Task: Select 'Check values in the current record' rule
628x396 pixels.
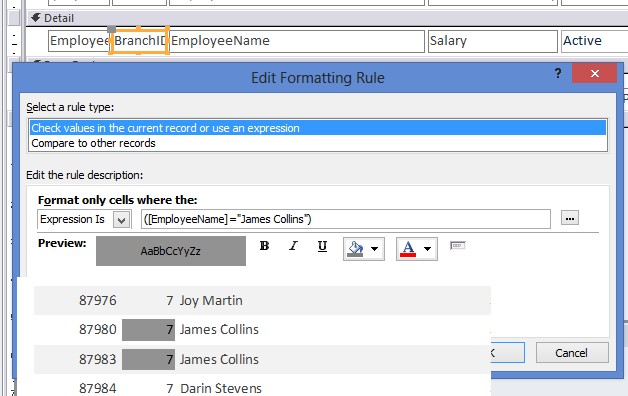Action: [318, 128]
